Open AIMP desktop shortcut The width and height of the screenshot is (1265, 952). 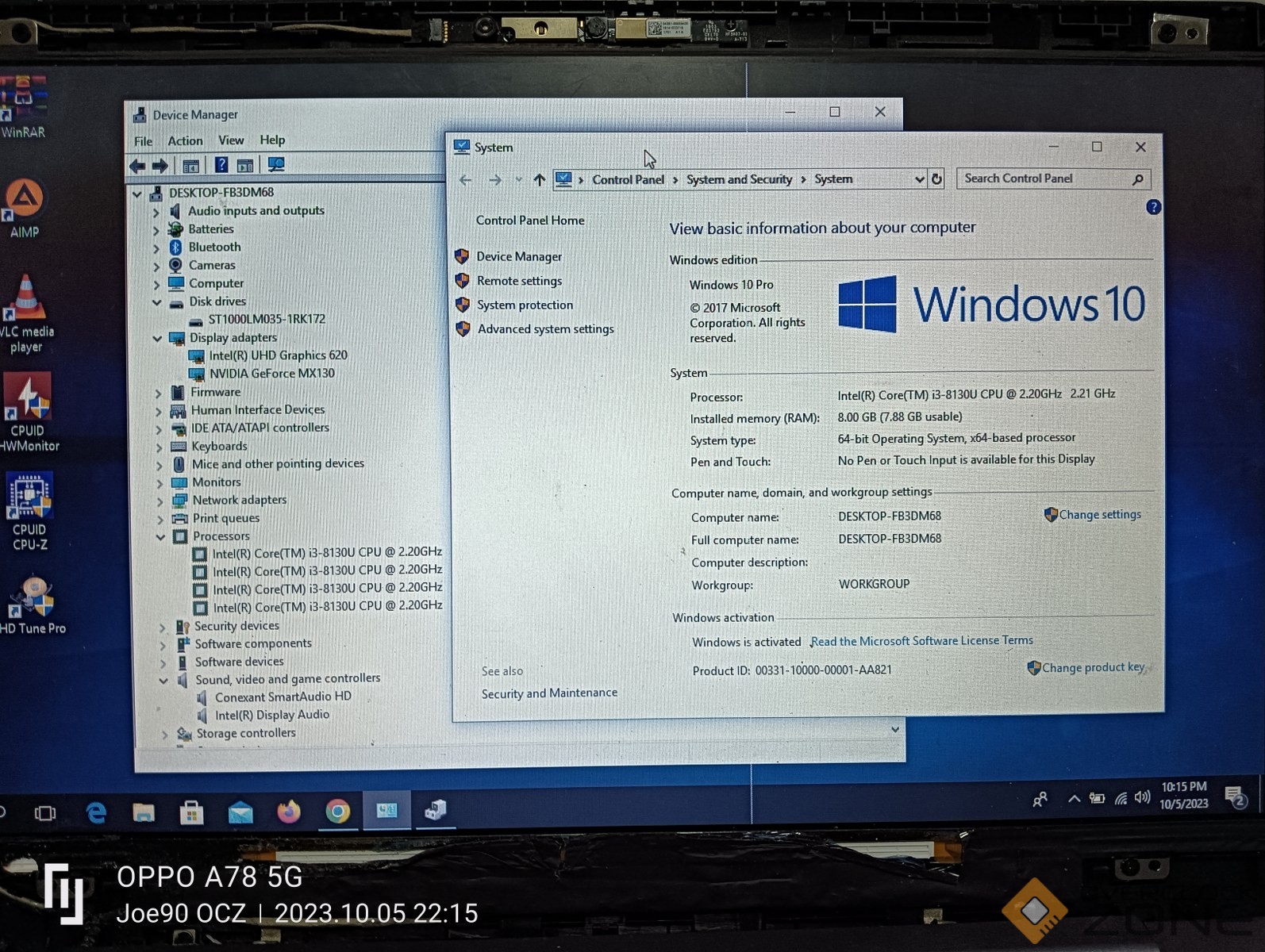click(x=25, y=208)
